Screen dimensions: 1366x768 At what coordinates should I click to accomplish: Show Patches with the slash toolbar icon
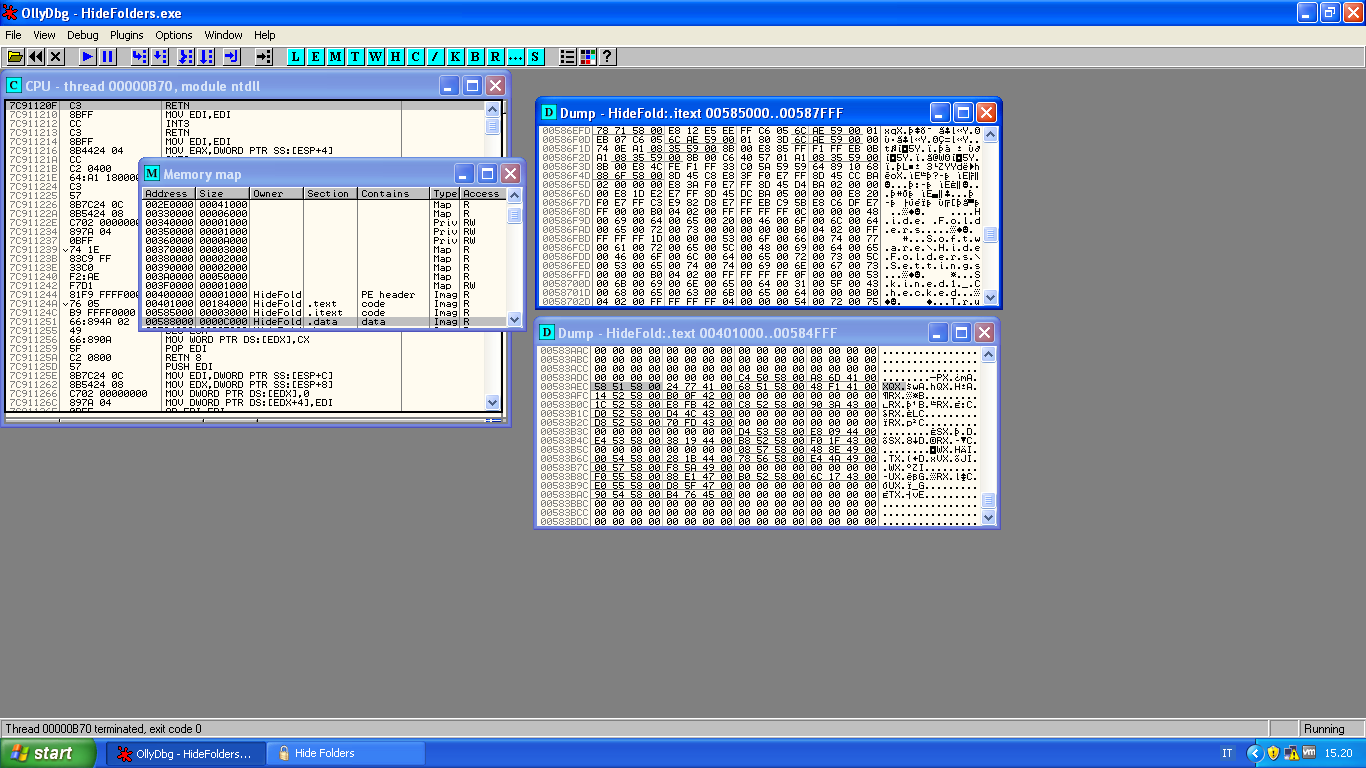[436, 57]
